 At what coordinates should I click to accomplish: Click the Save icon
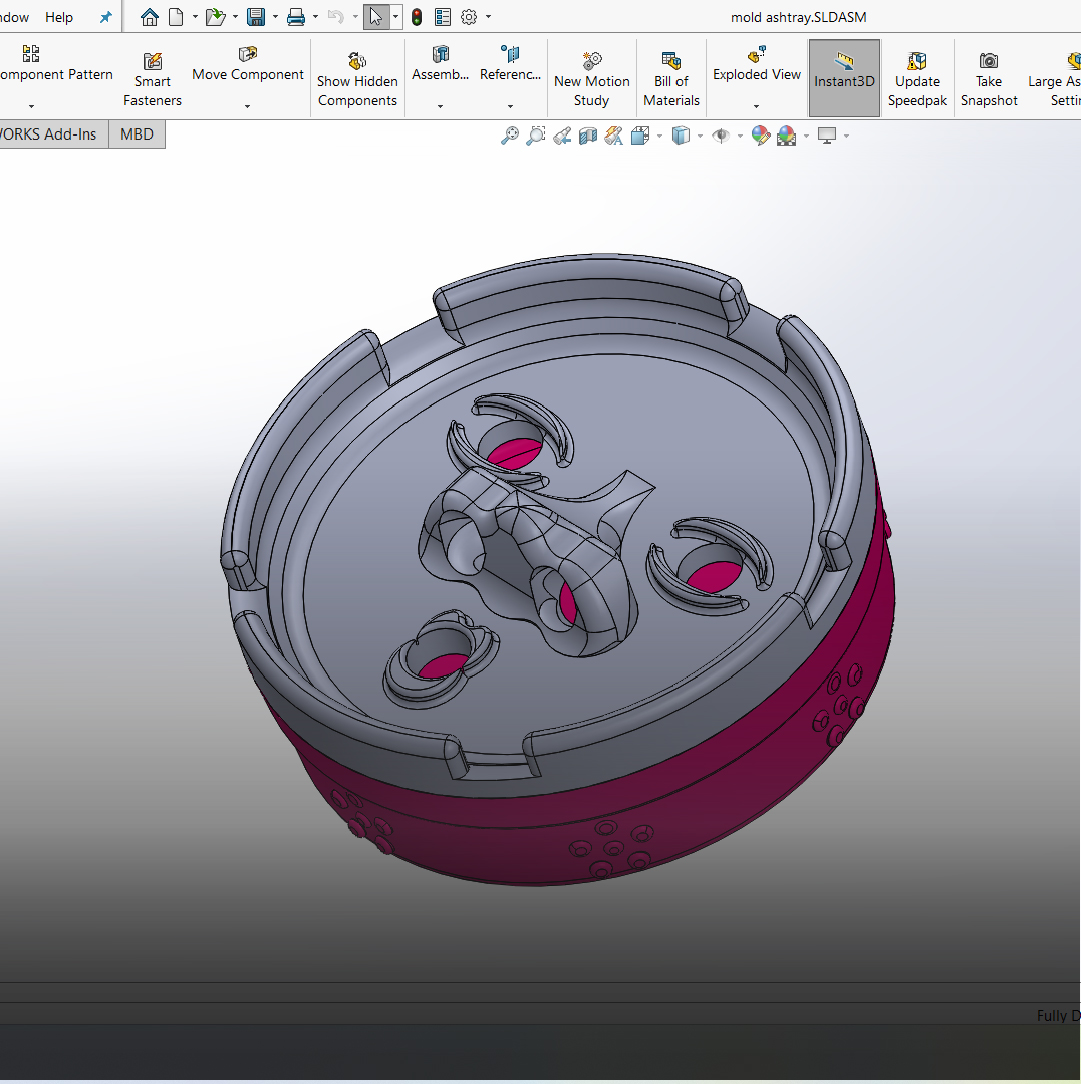click(256, 17)
